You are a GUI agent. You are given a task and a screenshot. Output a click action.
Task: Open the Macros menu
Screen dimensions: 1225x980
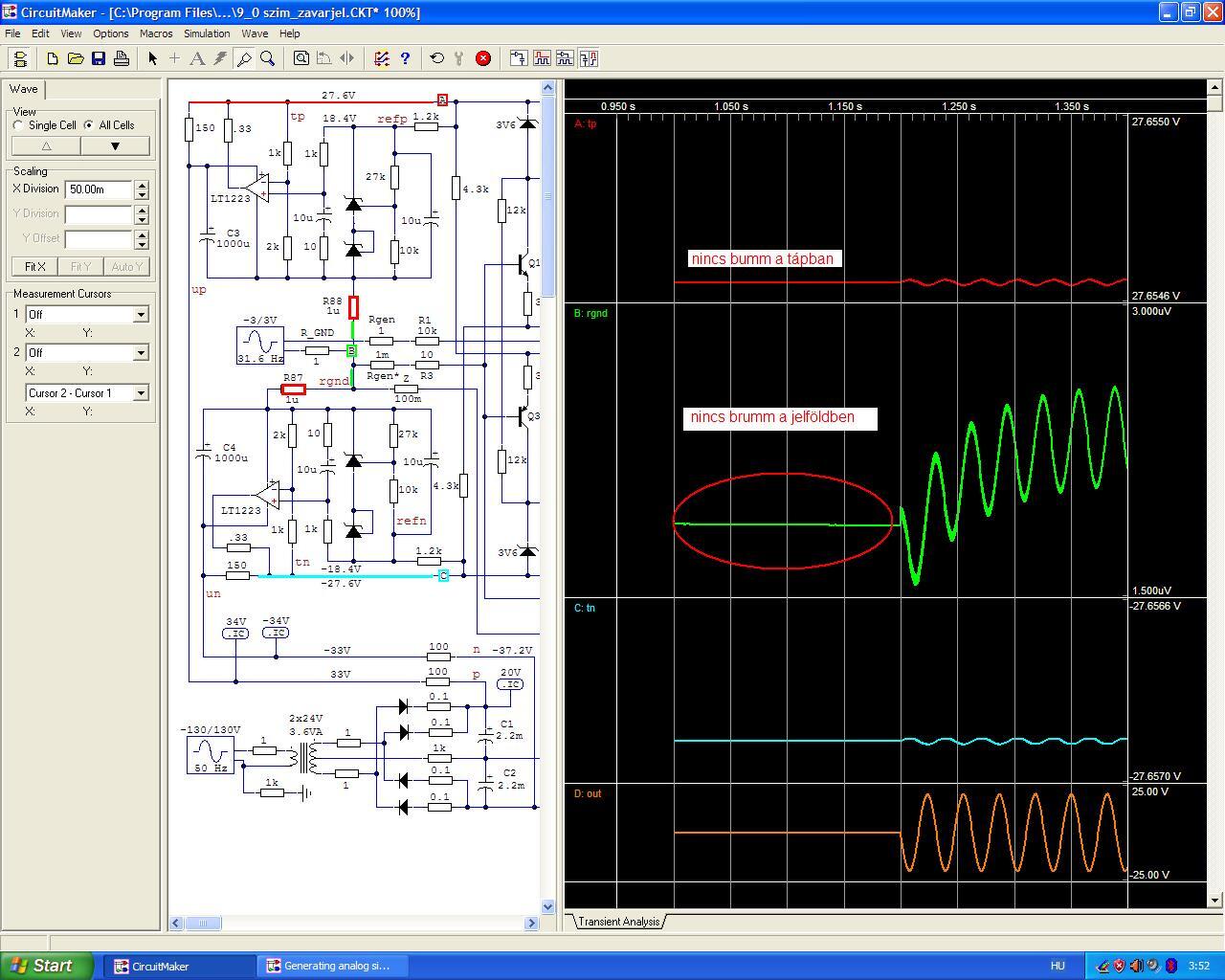coord(156,33)
